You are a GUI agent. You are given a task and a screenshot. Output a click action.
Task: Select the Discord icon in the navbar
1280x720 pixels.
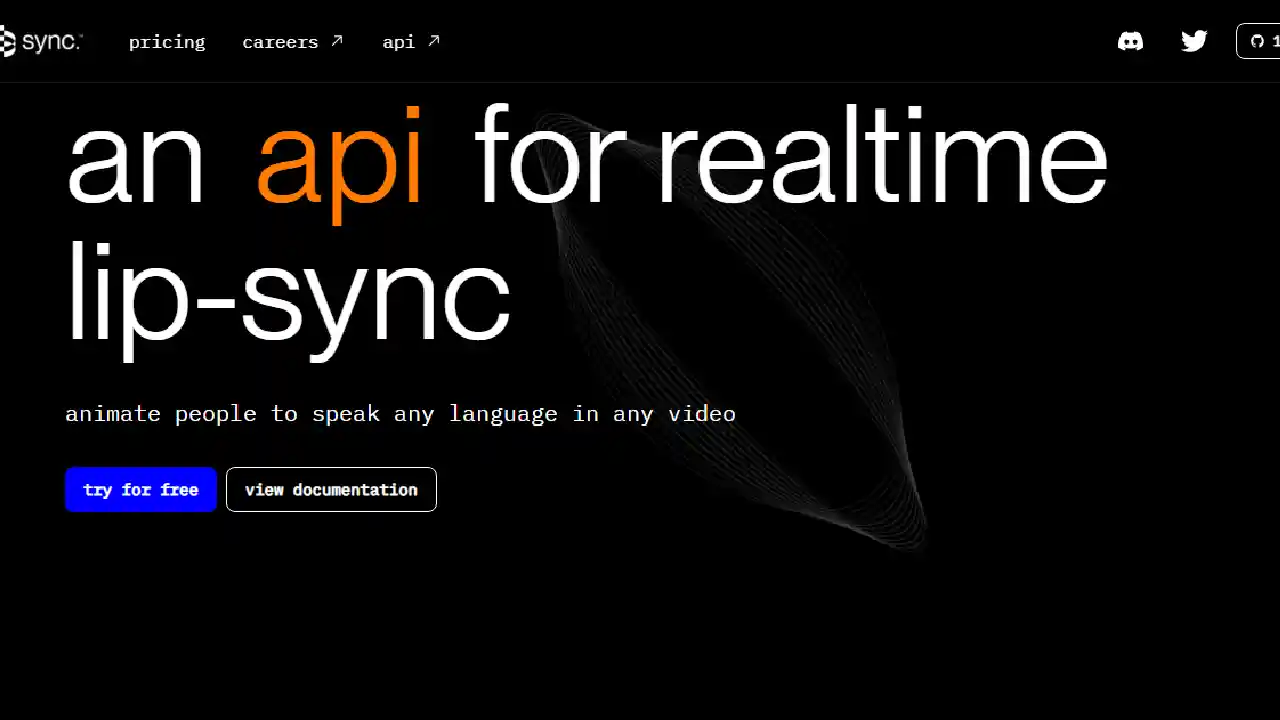pos(1130,41)
